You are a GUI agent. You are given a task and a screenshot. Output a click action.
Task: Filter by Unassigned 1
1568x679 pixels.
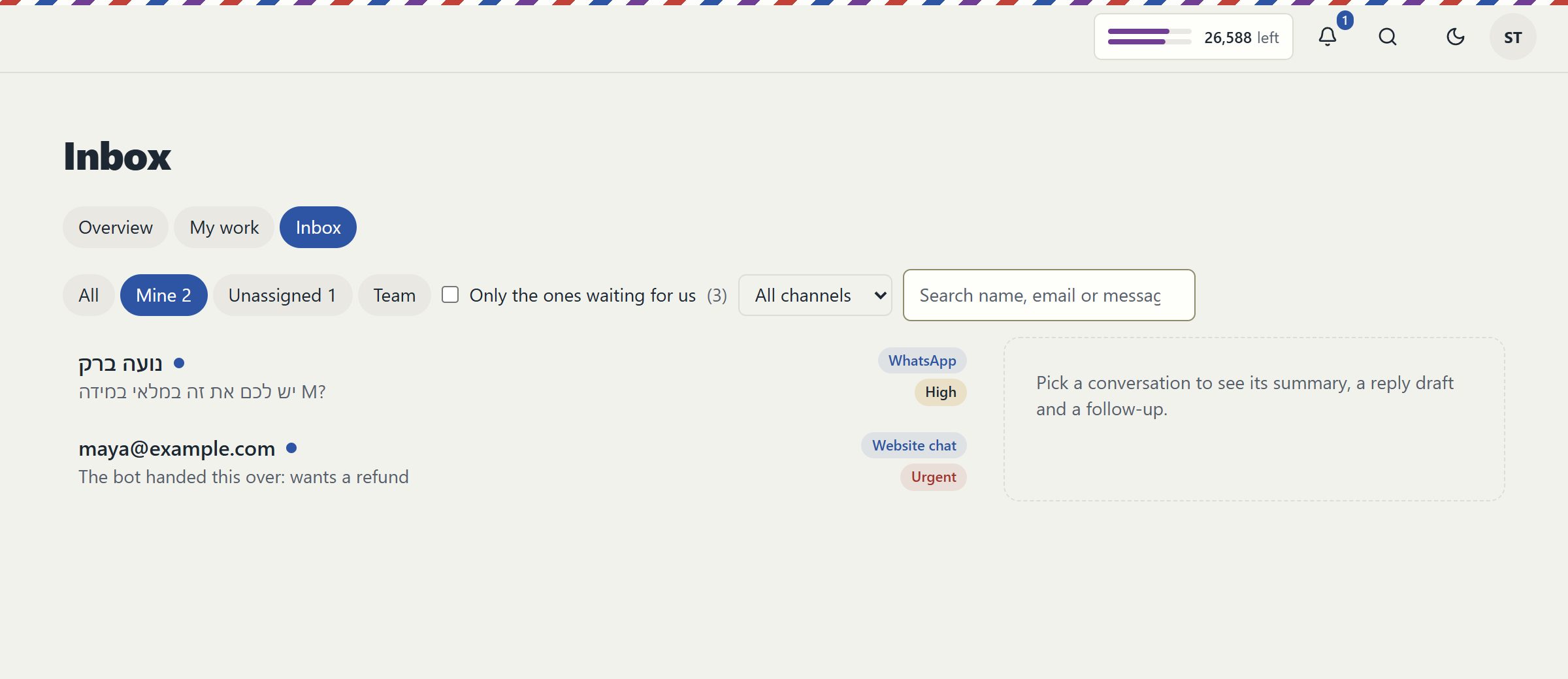coord(282,295)
